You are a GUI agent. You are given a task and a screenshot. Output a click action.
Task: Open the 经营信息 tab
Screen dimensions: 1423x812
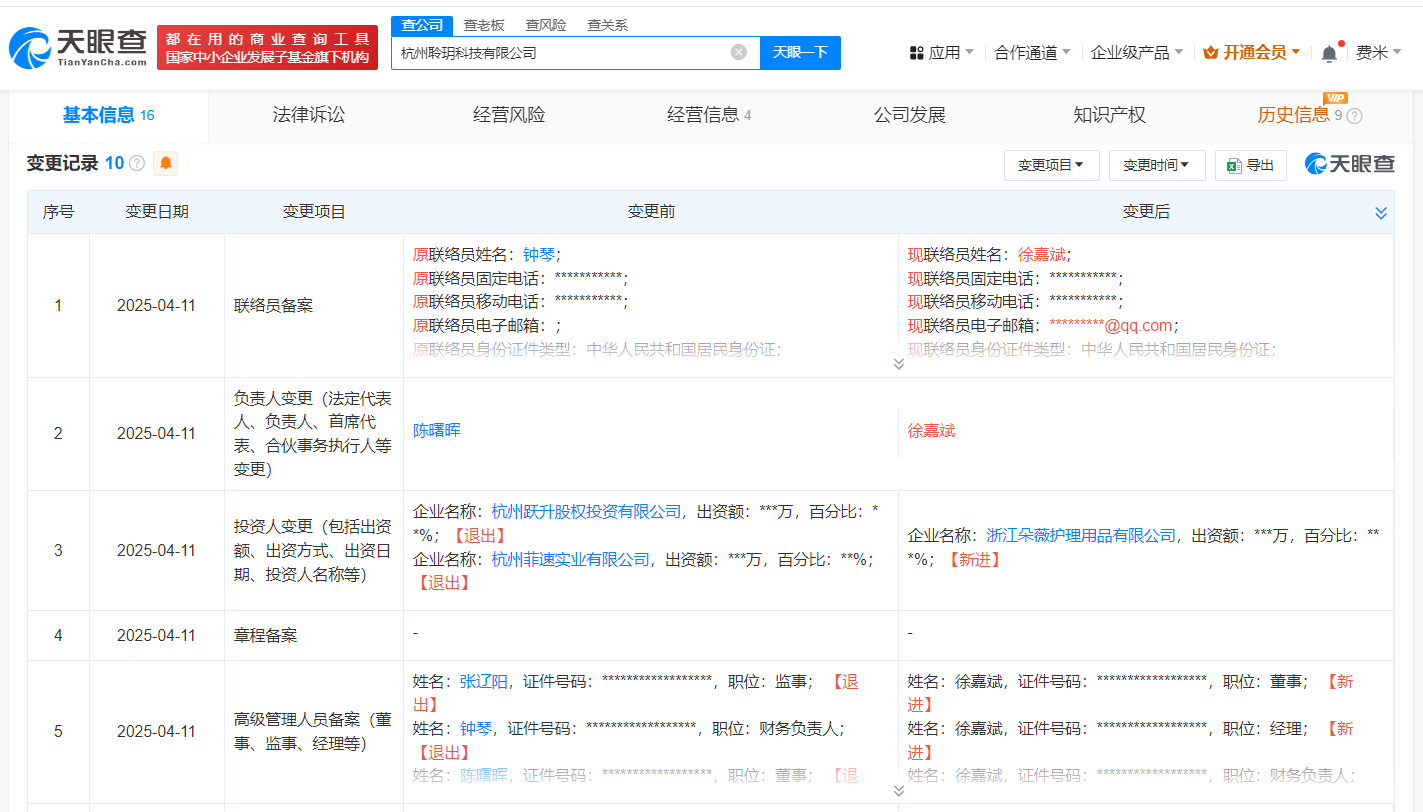[709, 116]
